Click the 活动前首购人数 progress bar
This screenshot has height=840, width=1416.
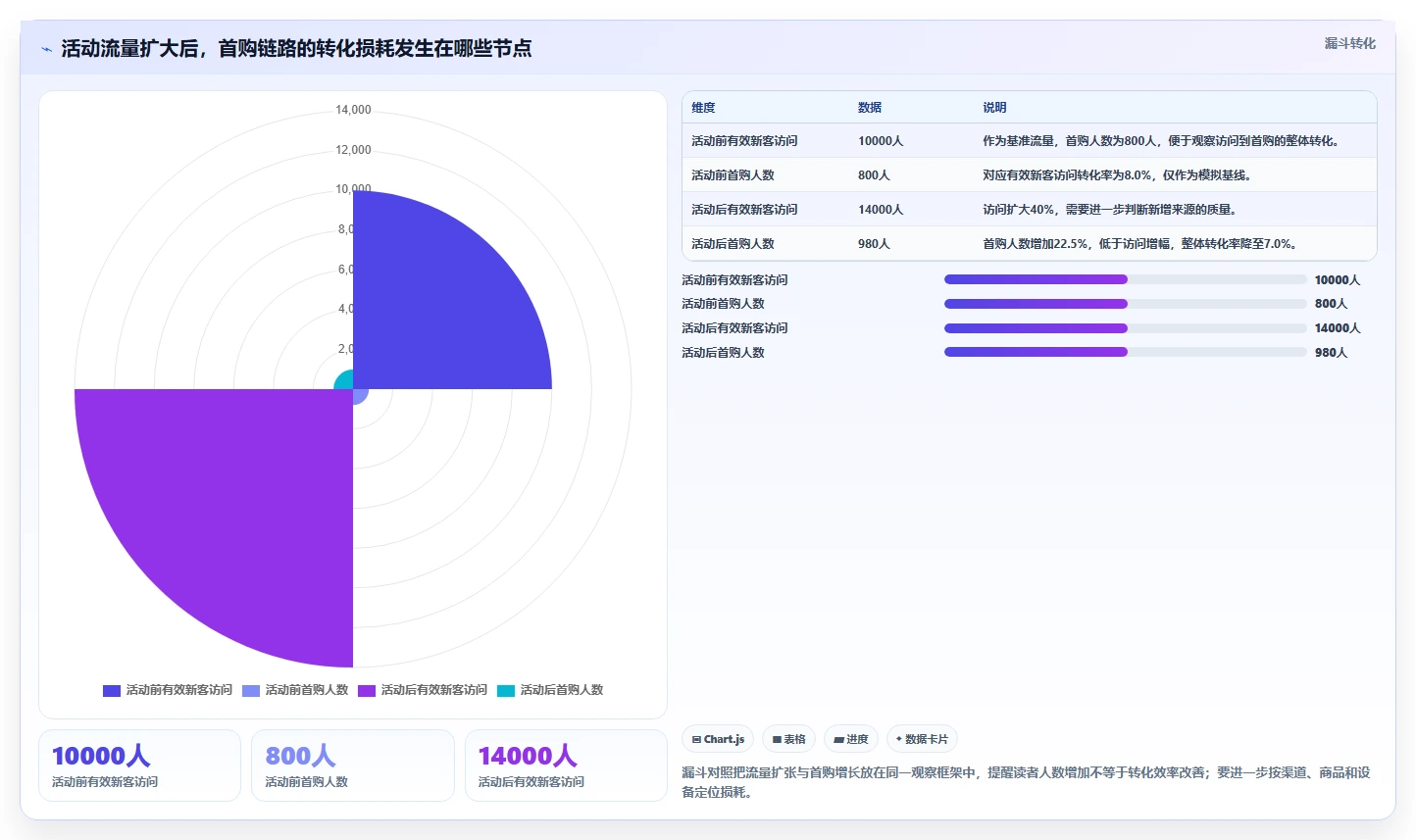pos(1125,304)
